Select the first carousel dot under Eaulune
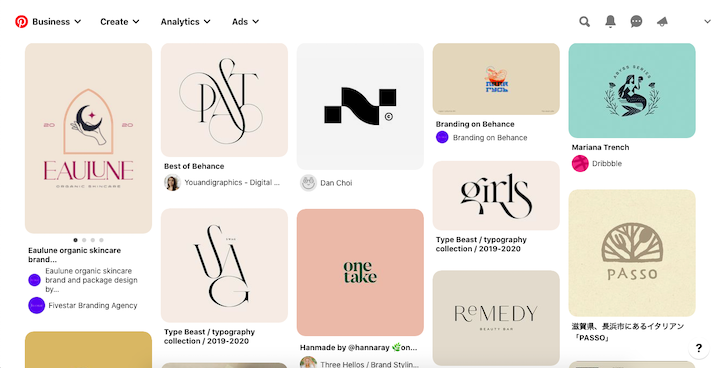Screen dimensions: 720x368 click(x=75, y=240)
